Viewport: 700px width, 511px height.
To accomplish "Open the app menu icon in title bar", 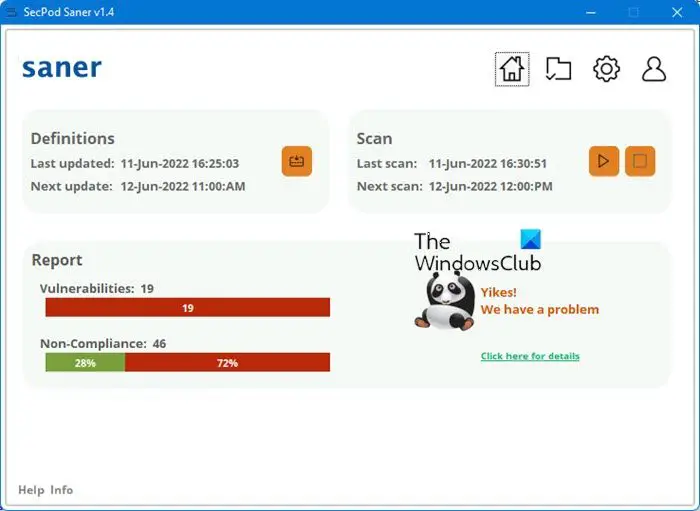I will [x=11, y=12].
